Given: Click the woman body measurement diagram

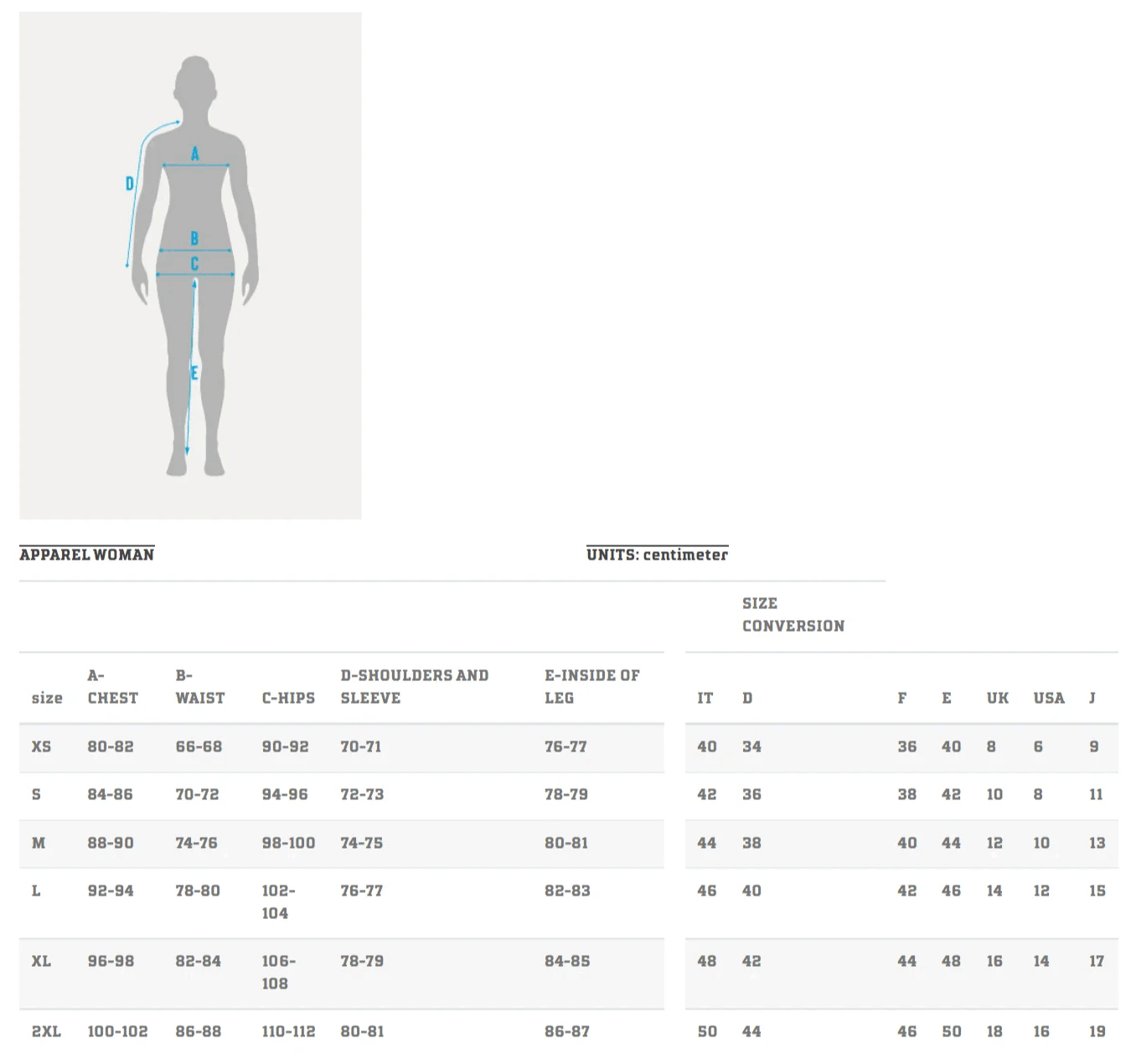Looking at the screenshot, I should [190, 266].
